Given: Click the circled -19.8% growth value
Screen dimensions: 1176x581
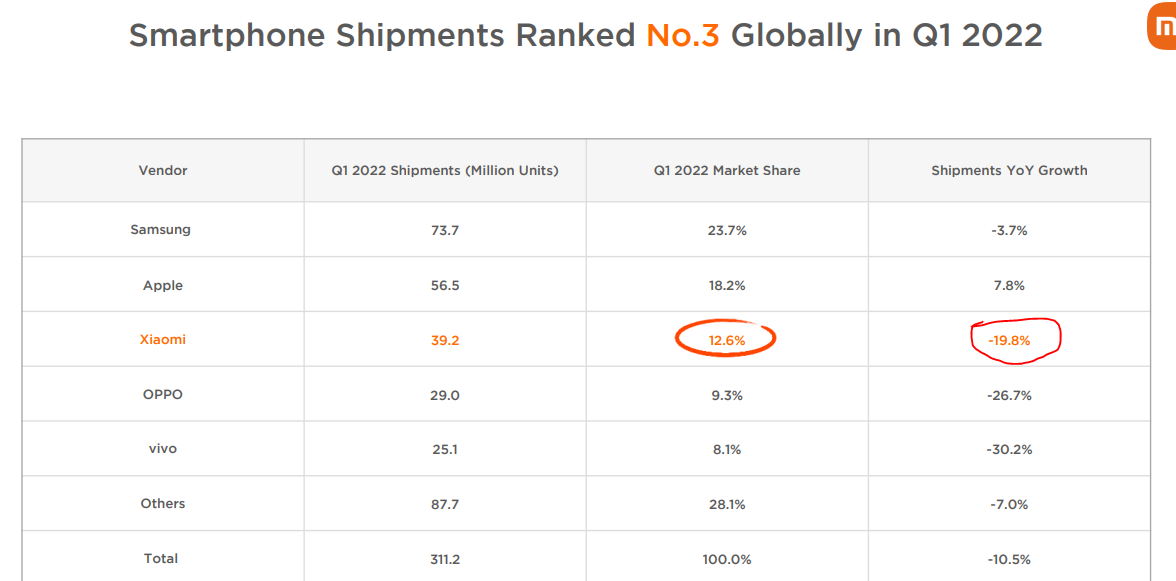Looking at the screenshot, I should (x=1009, y=340).
